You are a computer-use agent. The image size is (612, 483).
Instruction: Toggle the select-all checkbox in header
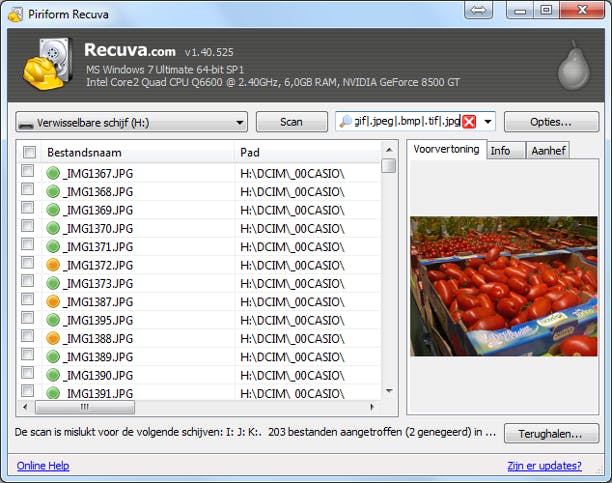pyautogui.click(x=29, y=152)
